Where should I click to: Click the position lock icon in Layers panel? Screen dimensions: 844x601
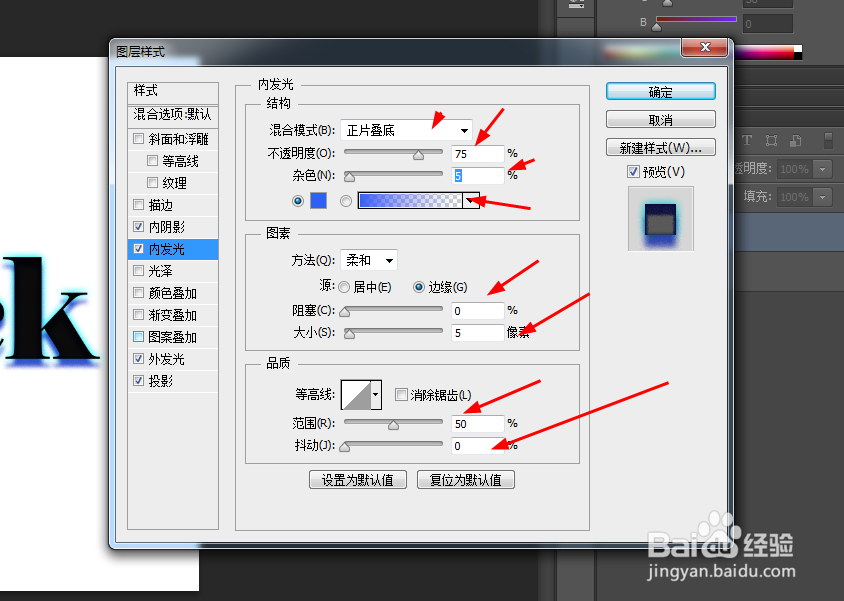[772, 140]
